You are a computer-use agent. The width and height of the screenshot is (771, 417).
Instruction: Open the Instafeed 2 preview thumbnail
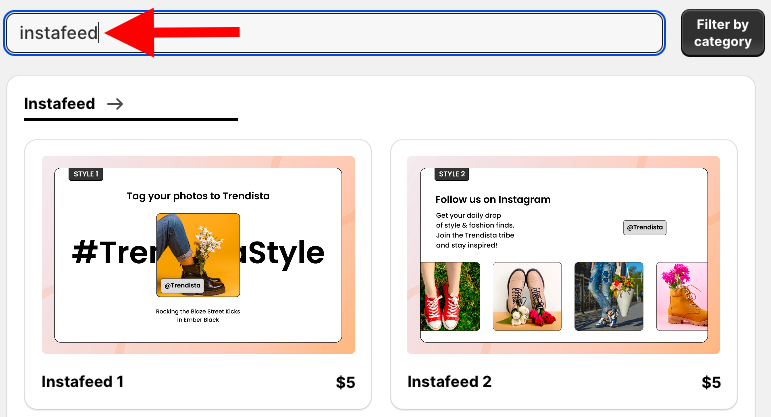[563, 255]
